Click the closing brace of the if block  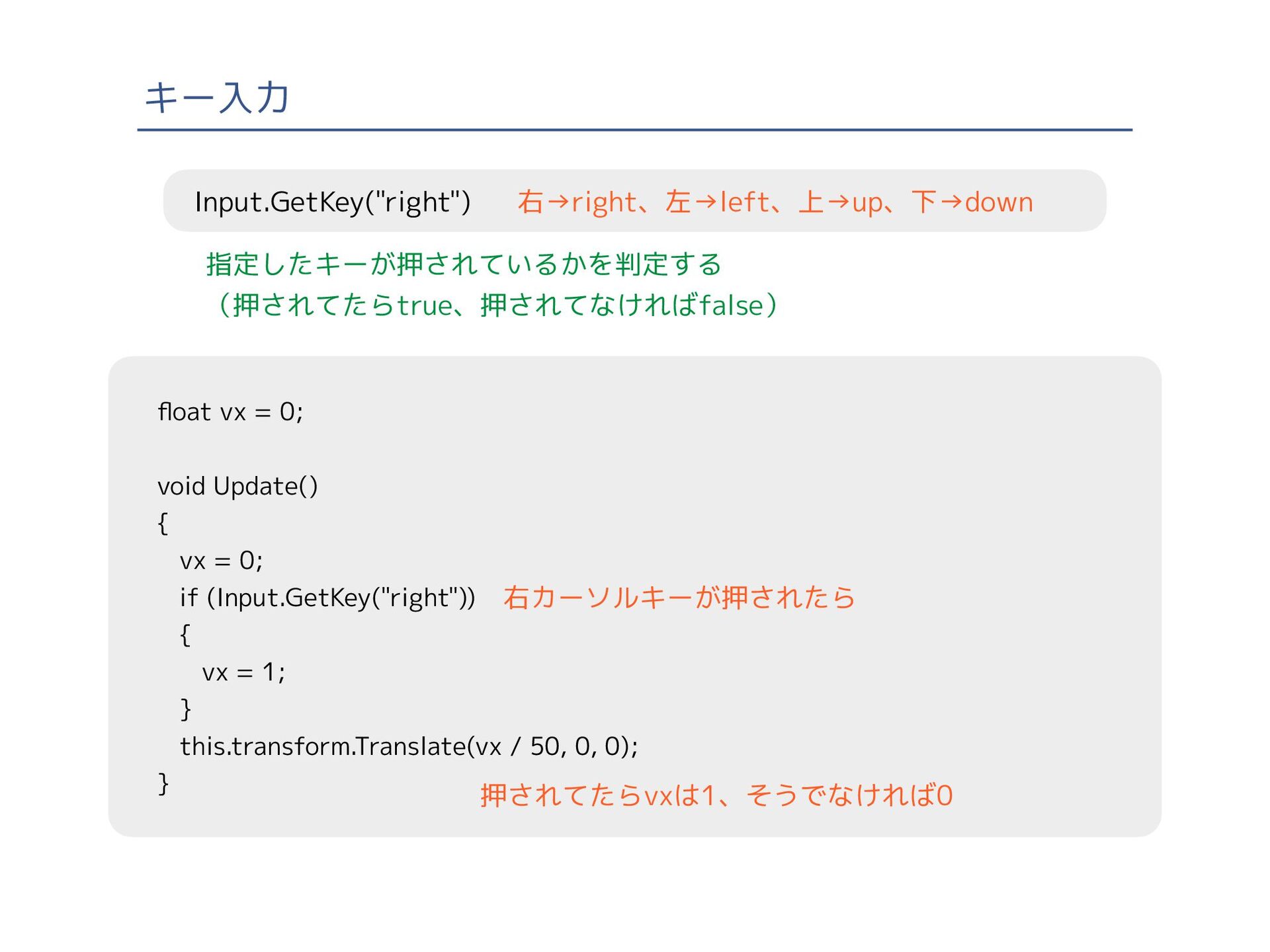(186, 709)
